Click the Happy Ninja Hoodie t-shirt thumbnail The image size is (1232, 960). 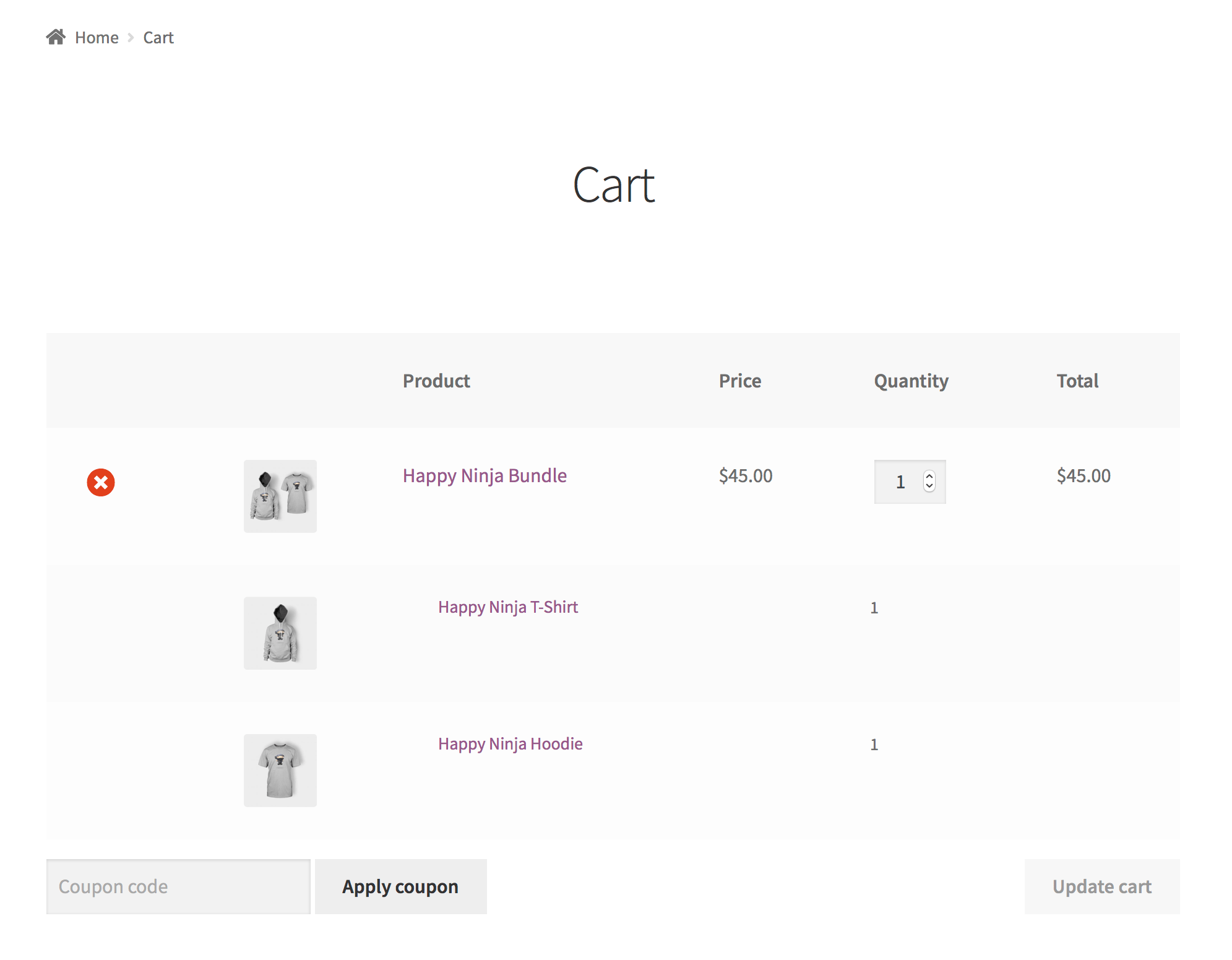click(280, 769)
